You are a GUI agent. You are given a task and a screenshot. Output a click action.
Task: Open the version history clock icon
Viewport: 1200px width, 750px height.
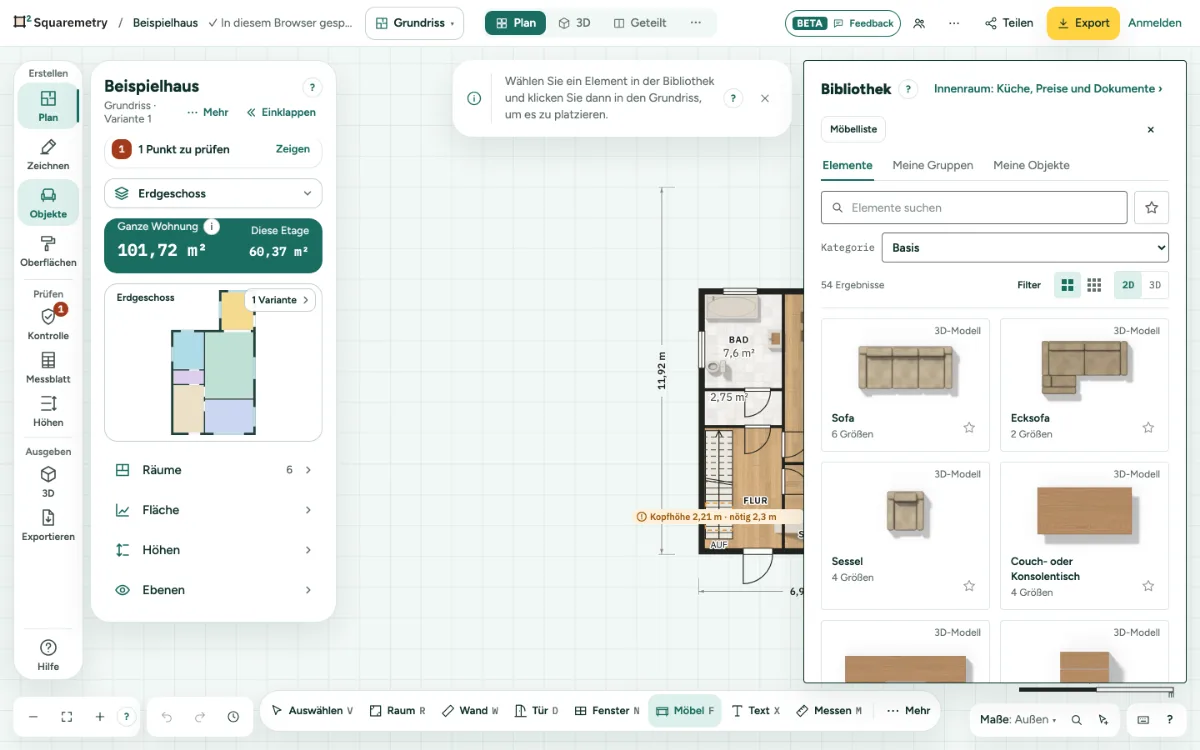pyautogui.click(x=233, y=717)
